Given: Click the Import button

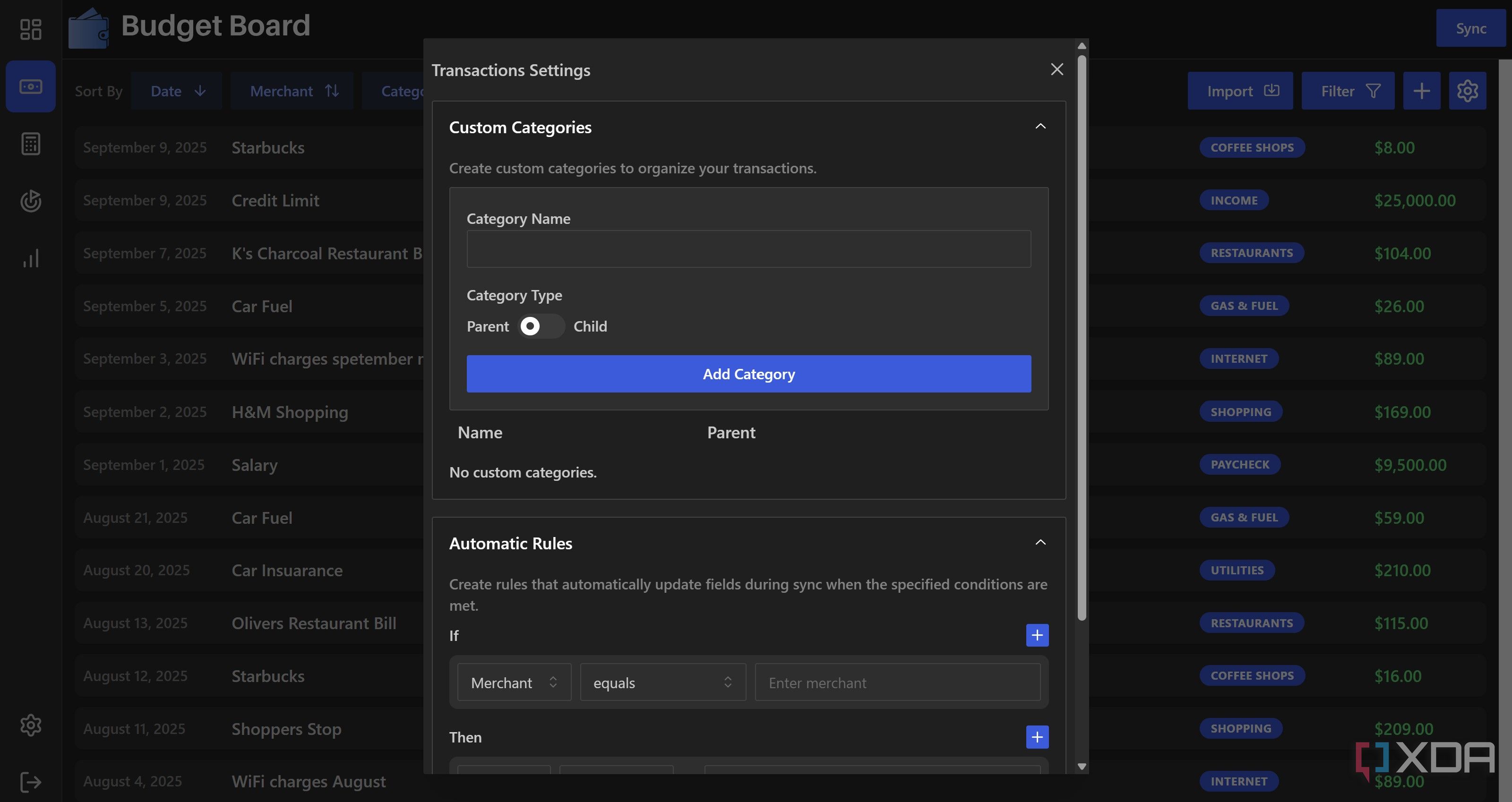Looking at the screenshot, I should (1240, 91).
